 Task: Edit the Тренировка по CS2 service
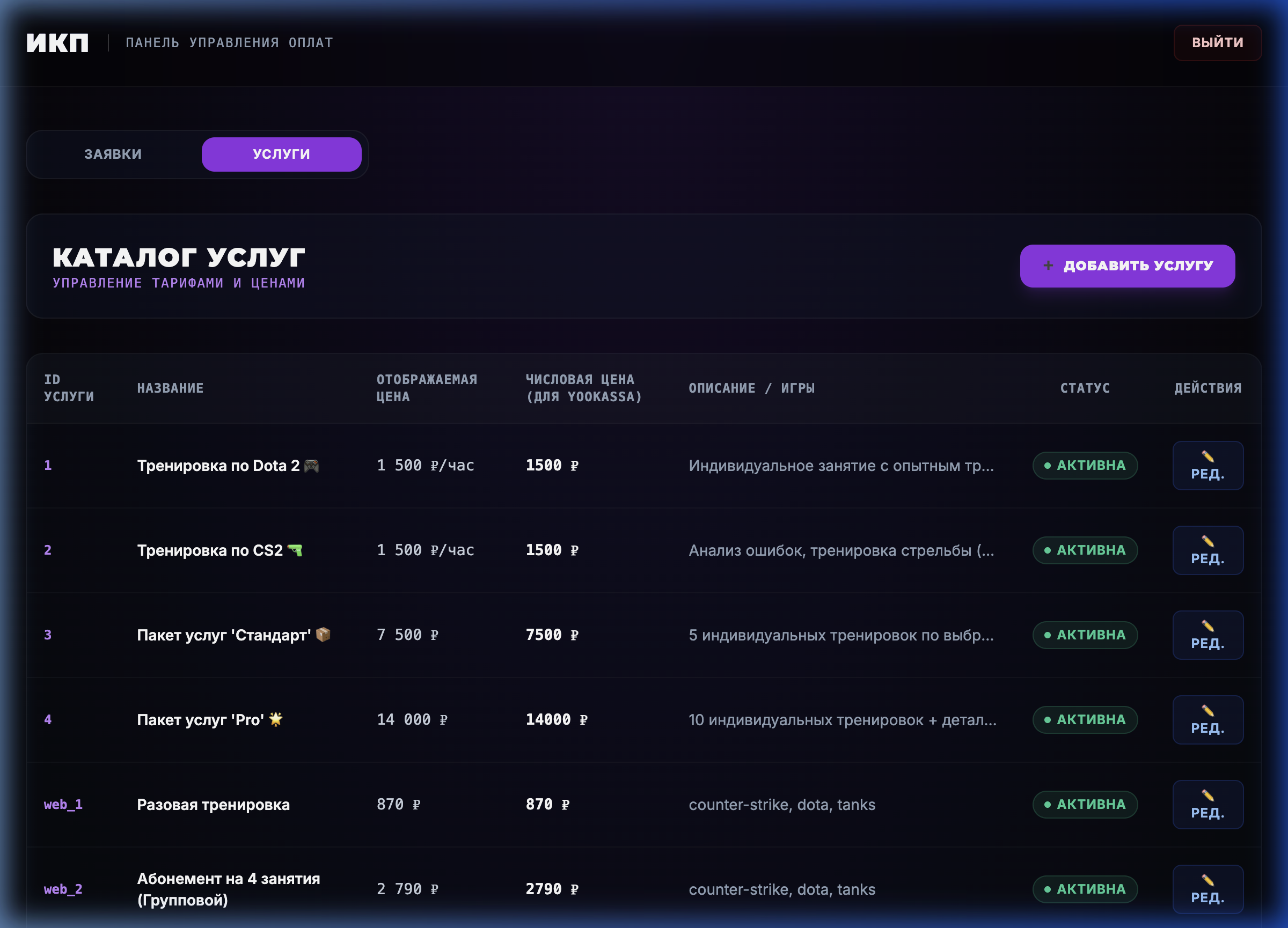tap(1207, 549)
